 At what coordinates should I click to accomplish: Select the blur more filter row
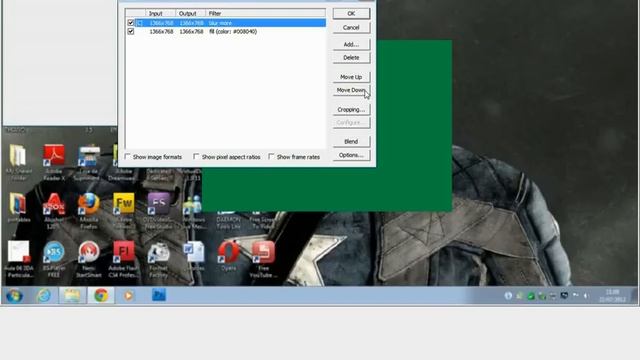click(226, 23)
